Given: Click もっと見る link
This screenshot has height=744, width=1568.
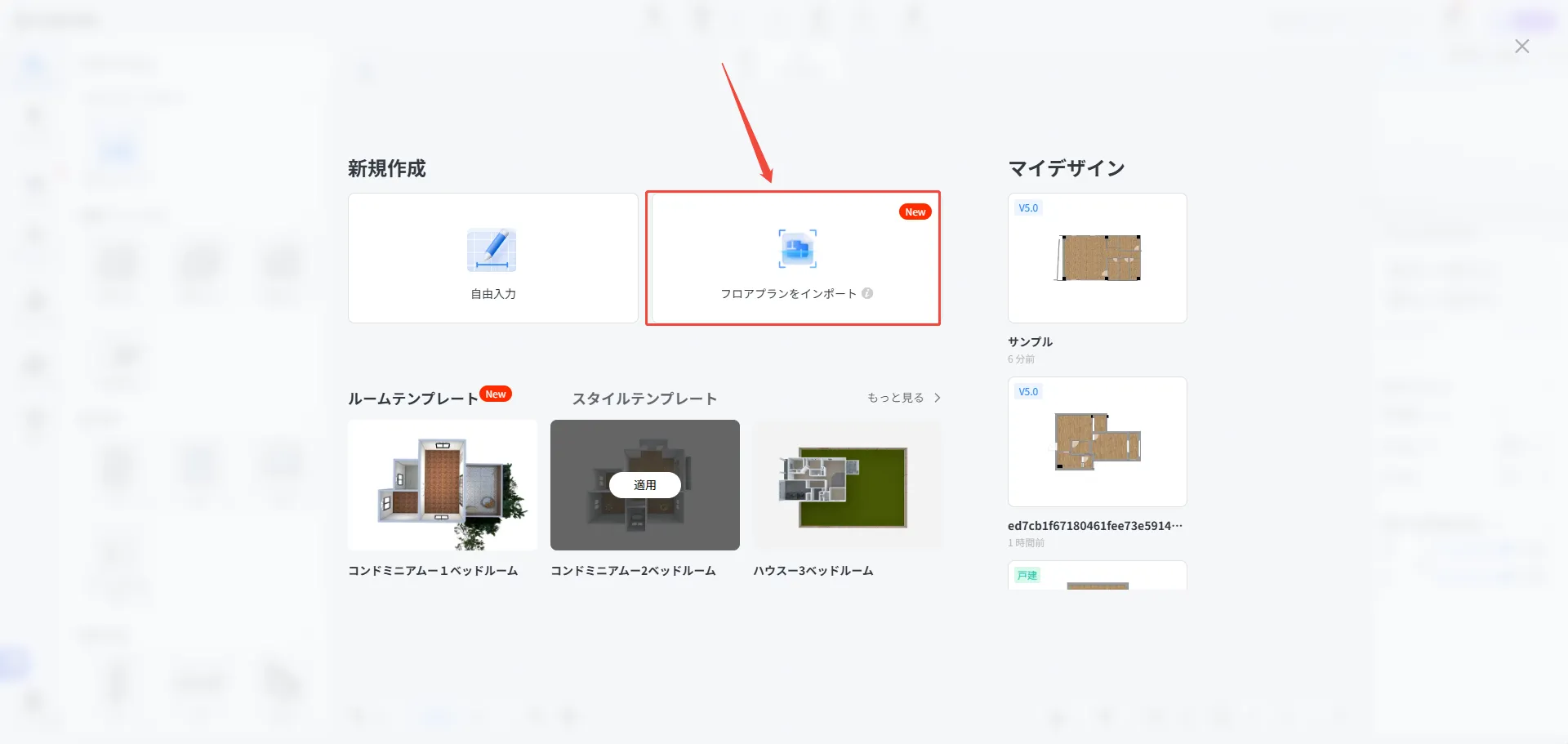Looking at the screenshot, I should [896, 398].
